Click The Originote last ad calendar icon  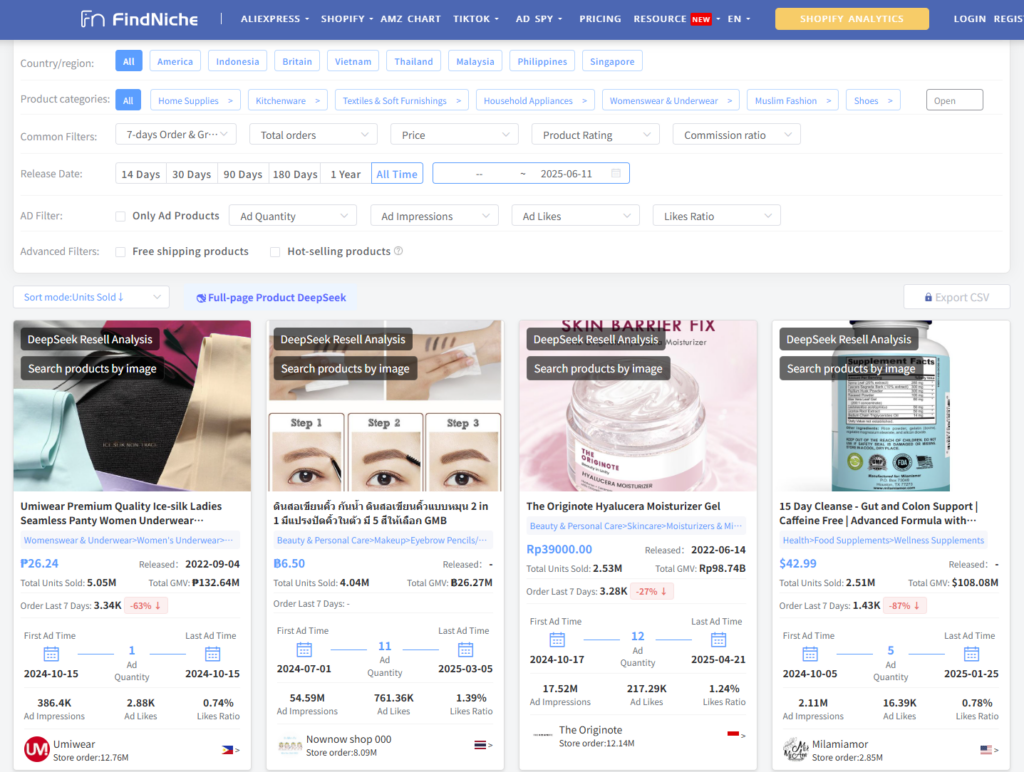(718, 639)
